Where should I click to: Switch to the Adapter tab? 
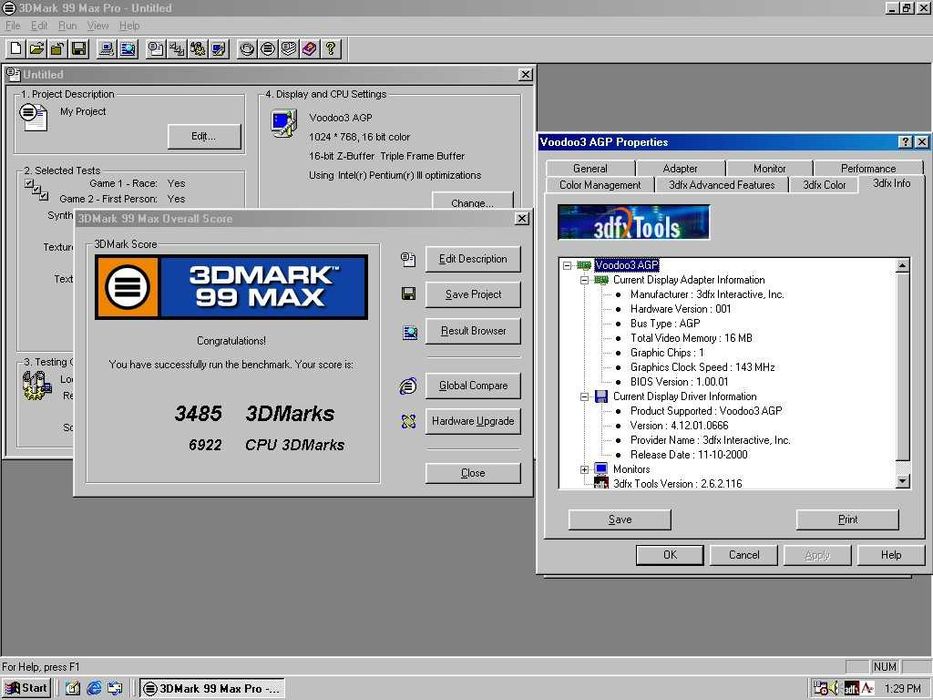coord(680,168)
